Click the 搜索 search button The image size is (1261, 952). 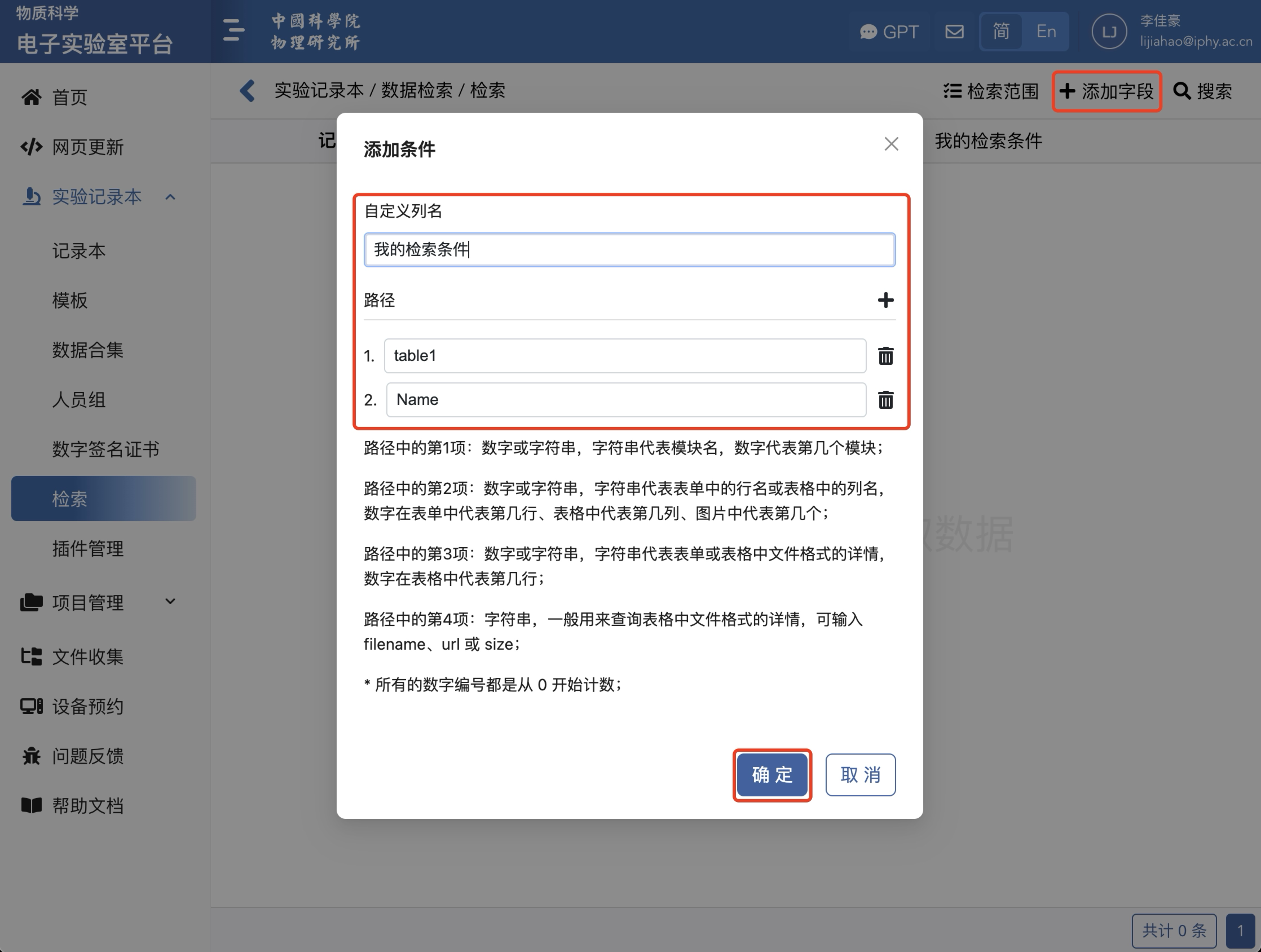tap(1202, 91)
